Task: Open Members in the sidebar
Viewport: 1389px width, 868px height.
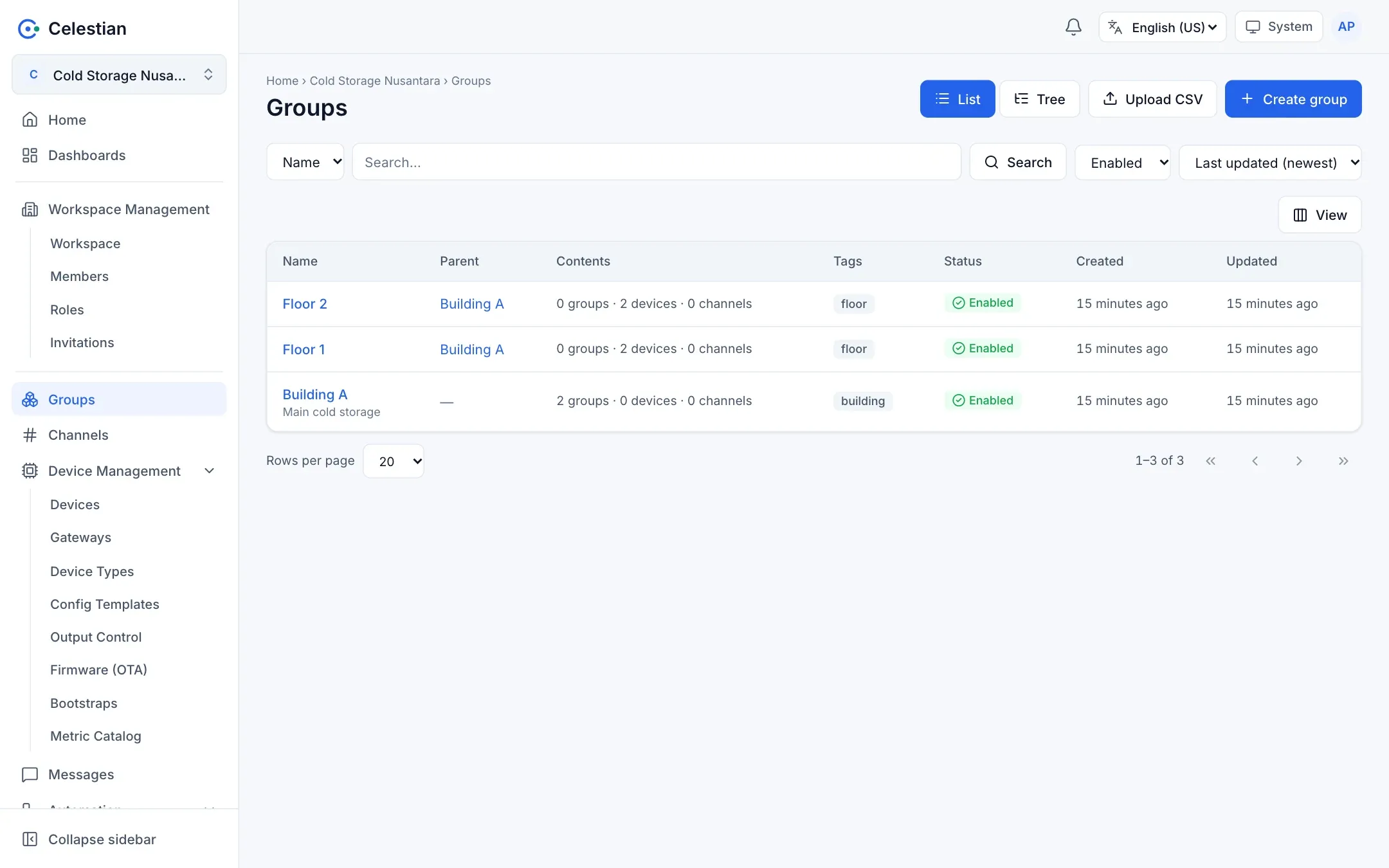Action: [x=79, y=276]
